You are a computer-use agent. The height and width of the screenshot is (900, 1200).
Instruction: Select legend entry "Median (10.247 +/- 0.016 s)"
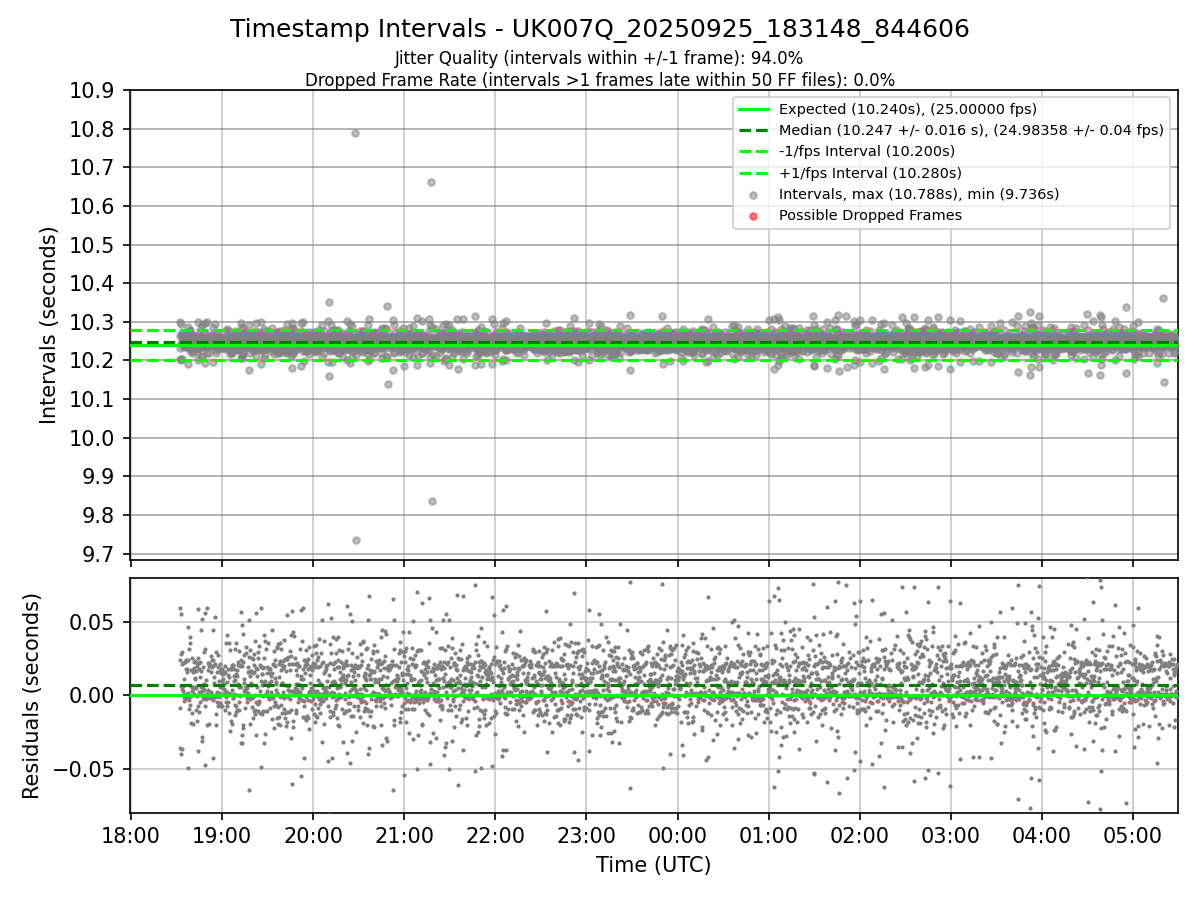[x=971, y=130]
